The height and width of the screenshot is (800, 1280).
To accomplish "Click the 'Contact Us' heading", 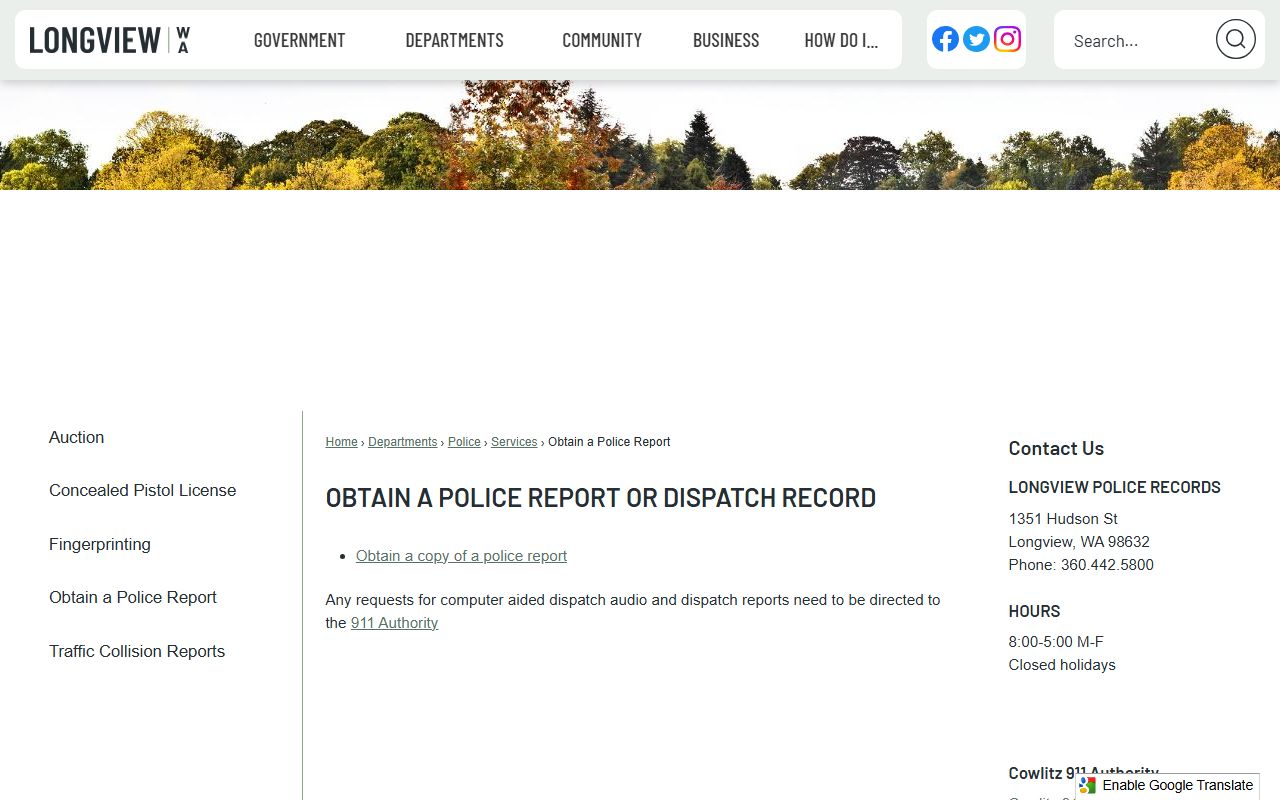I will coord(1056,448).
